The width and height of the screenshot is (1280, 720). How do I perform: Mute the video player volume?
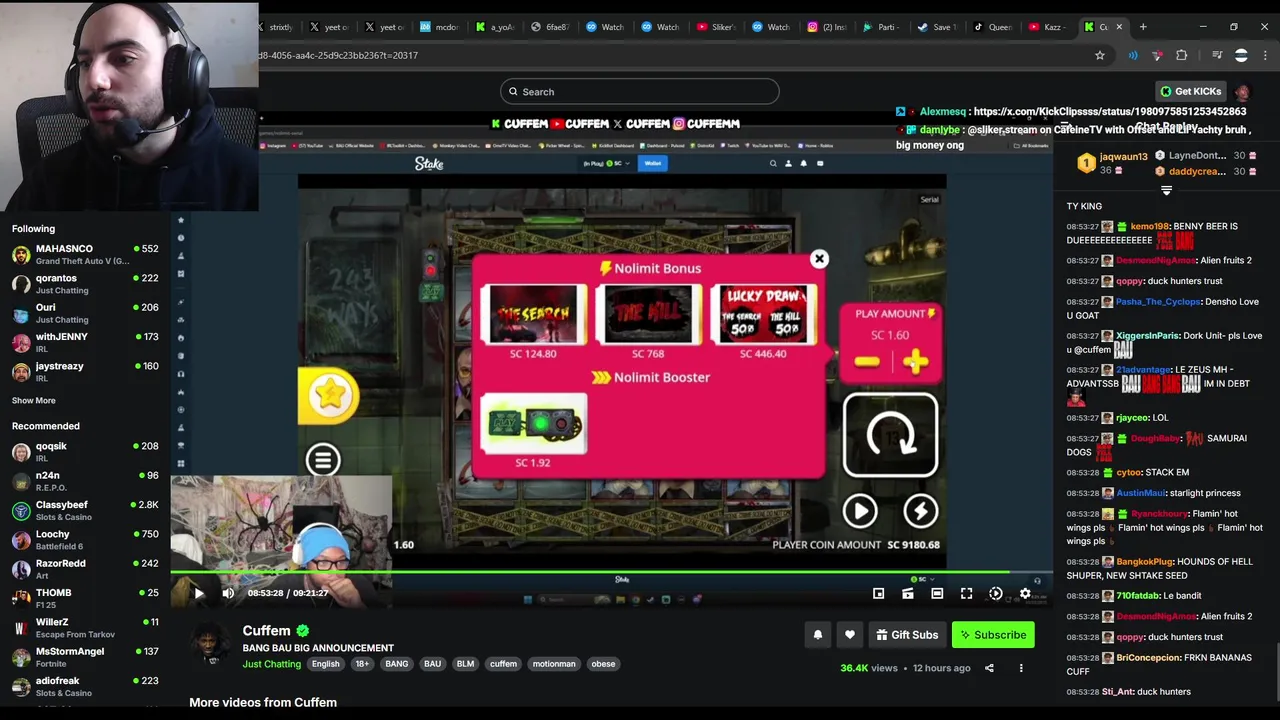pyautogui.click(x=228, y=593)
